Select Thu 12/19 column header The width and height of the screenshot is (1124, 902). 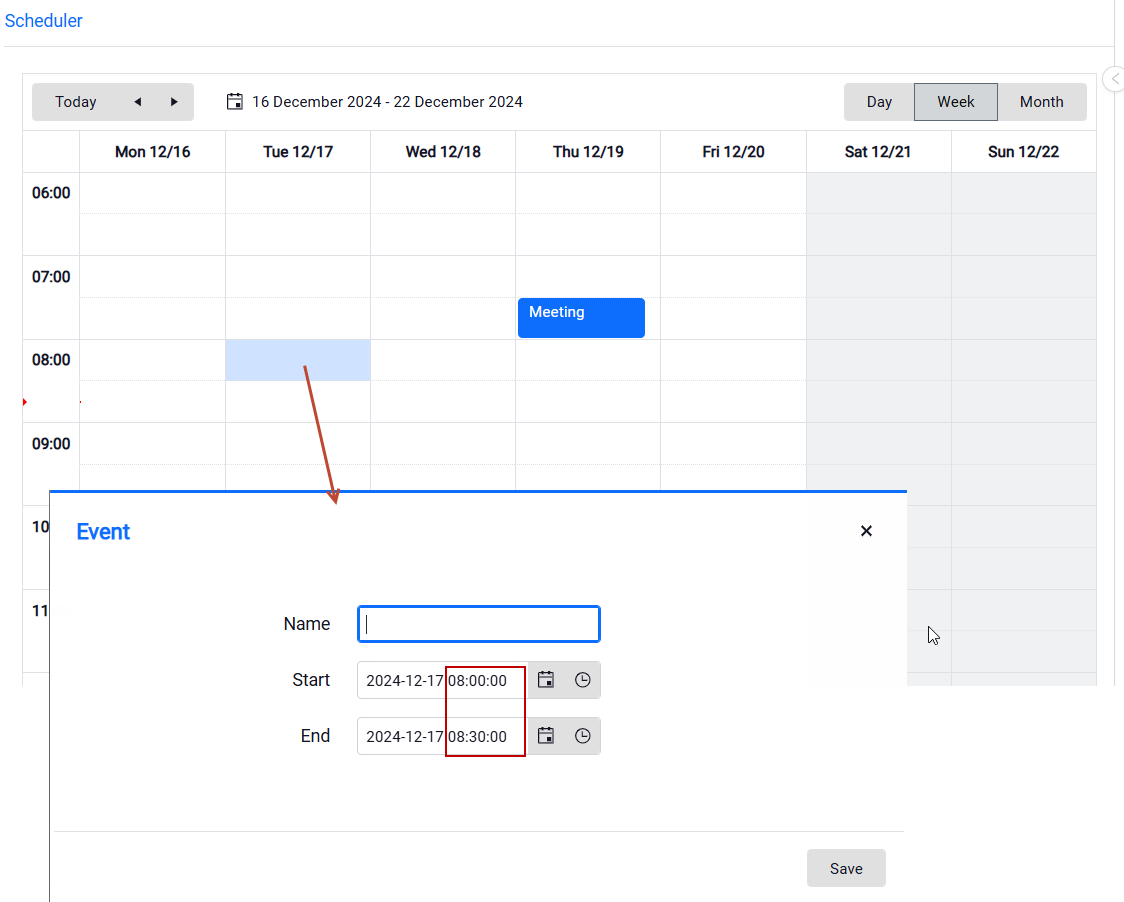(589, 152)
